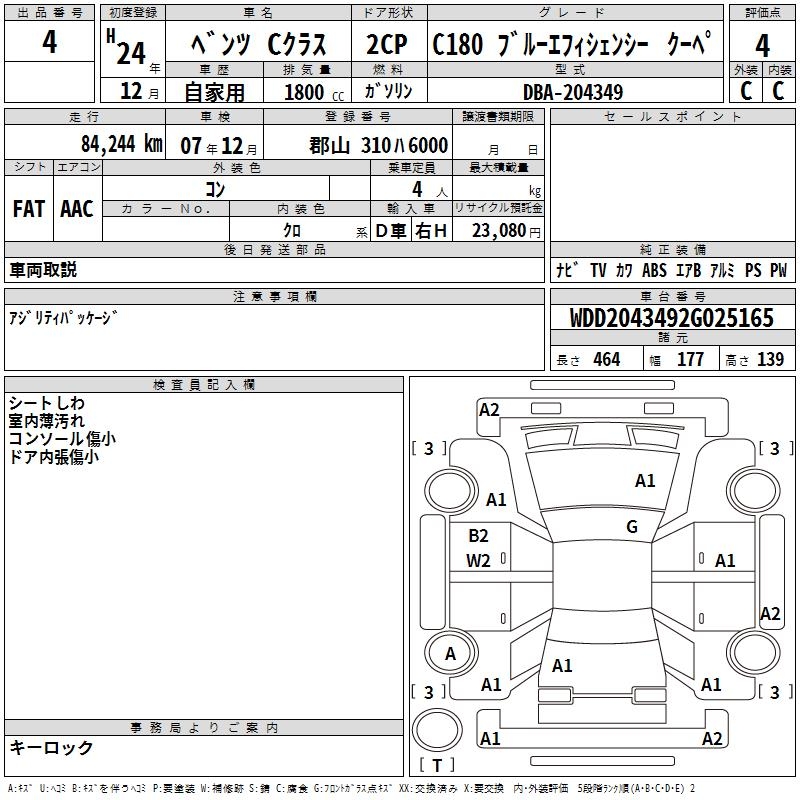Screen dimensions: 800x800
Task: Click the [T] spare tire label
Action: tap(437, 765)
